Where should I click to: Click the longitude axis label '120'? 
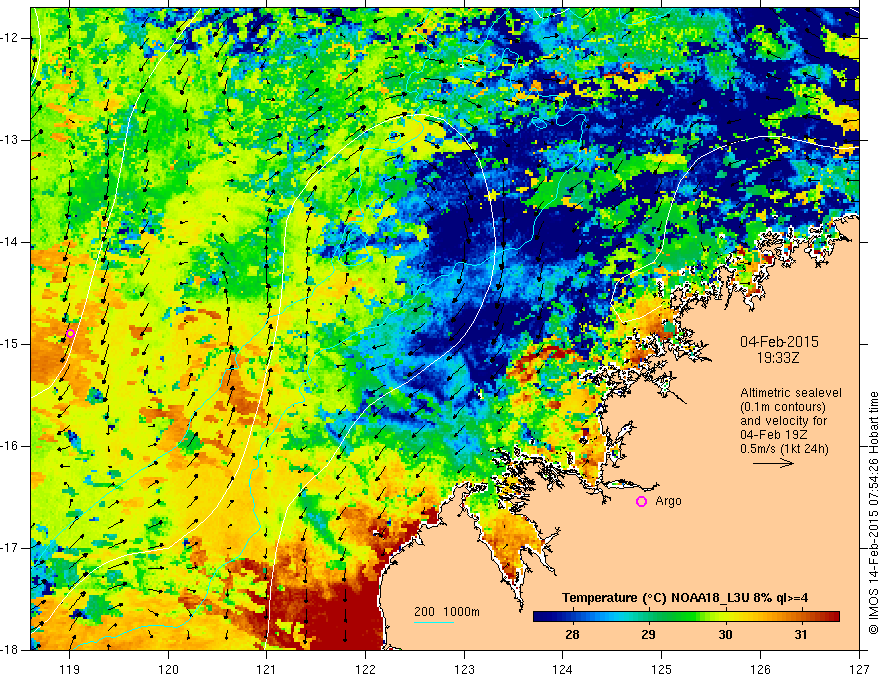tap(168, 669)
